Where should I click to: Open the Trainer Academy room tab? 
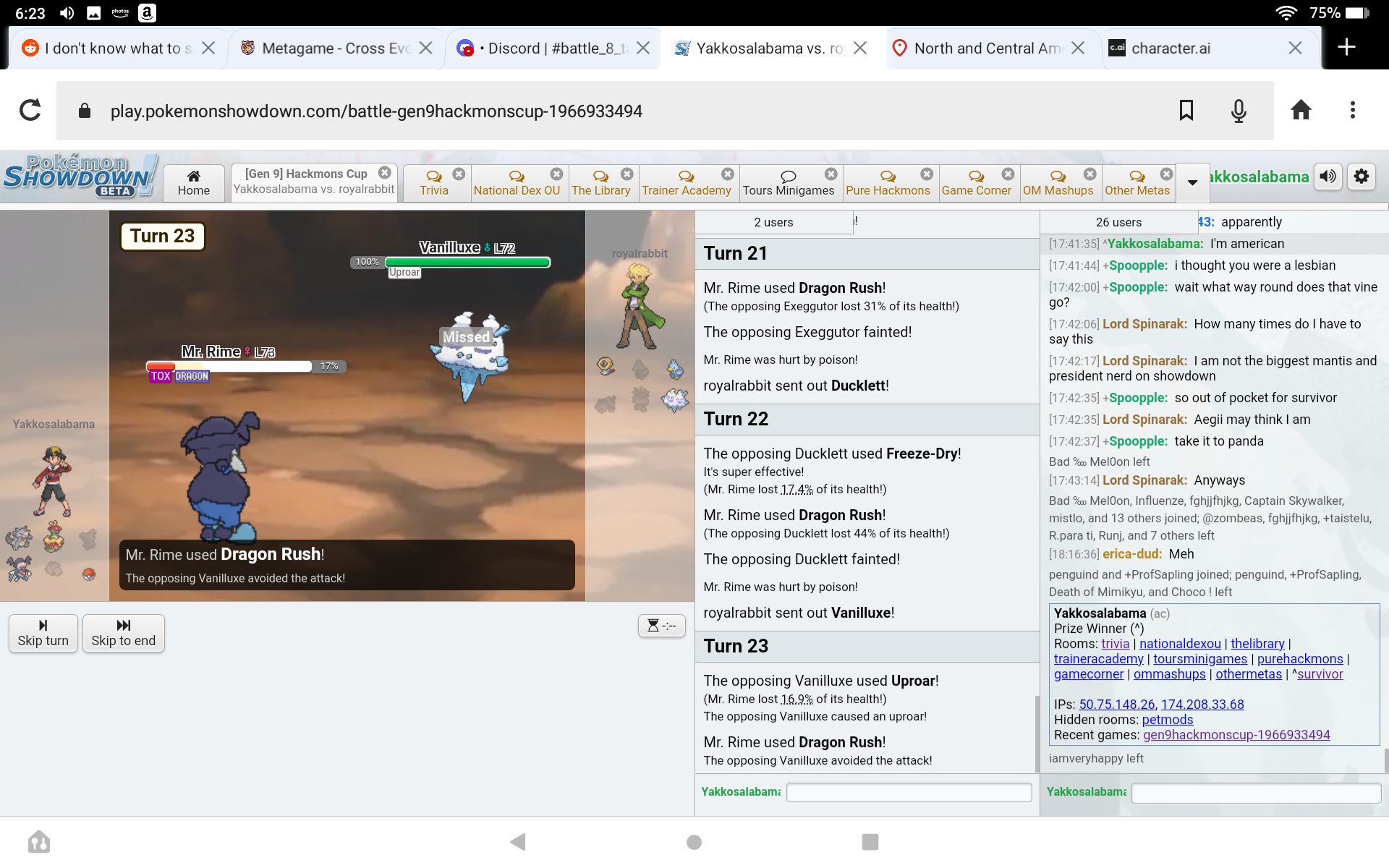coord(686,183)
